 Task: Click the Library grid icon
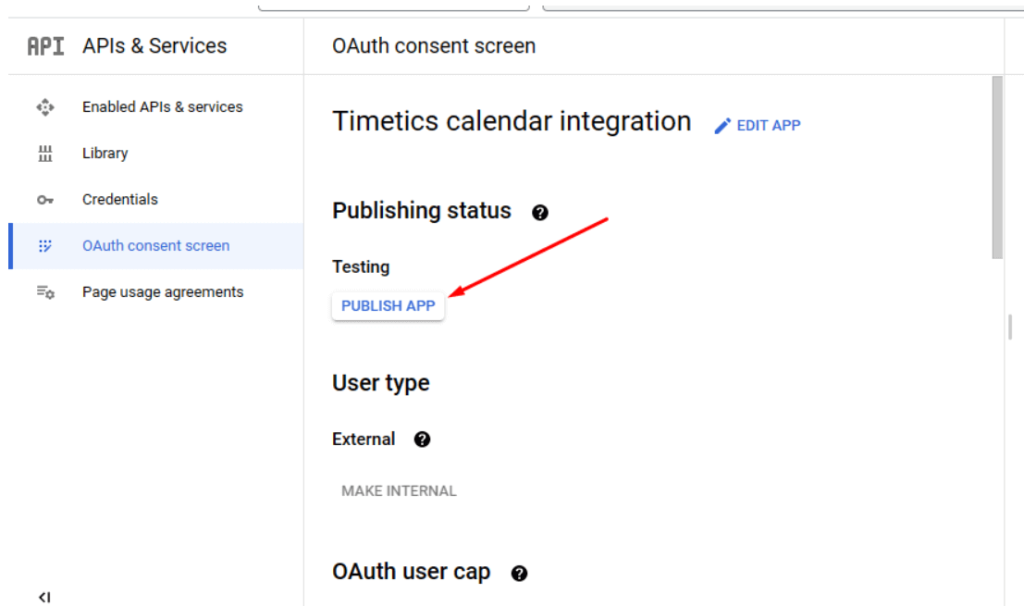(45, 153)
